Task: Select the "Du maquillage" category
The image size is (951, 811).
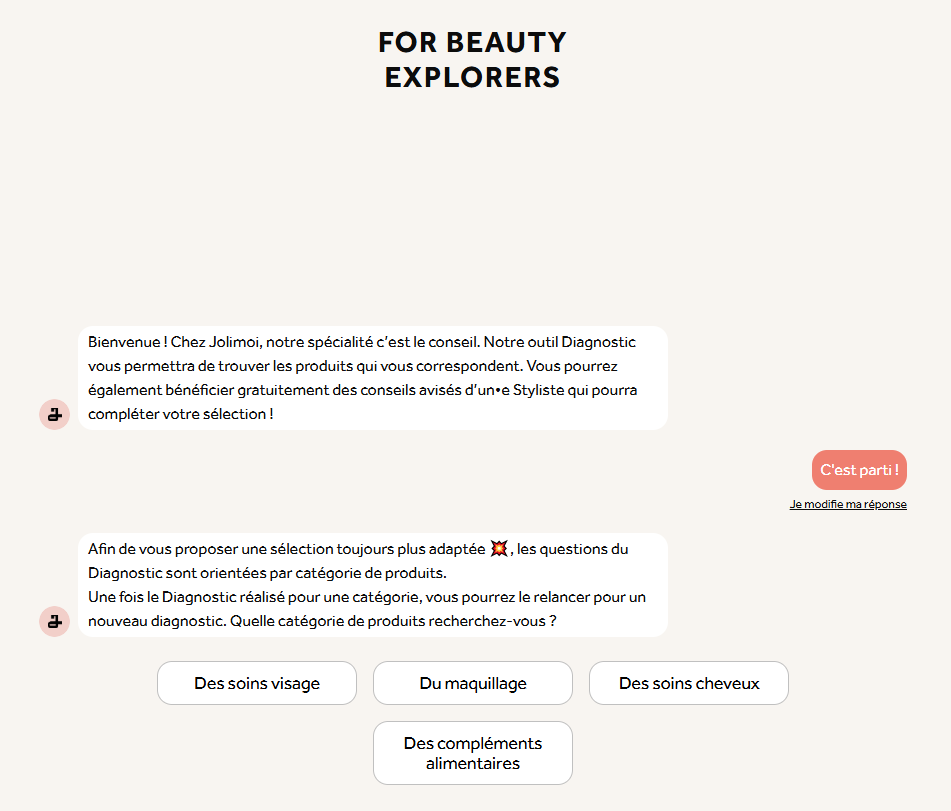Action: (473, 684)
